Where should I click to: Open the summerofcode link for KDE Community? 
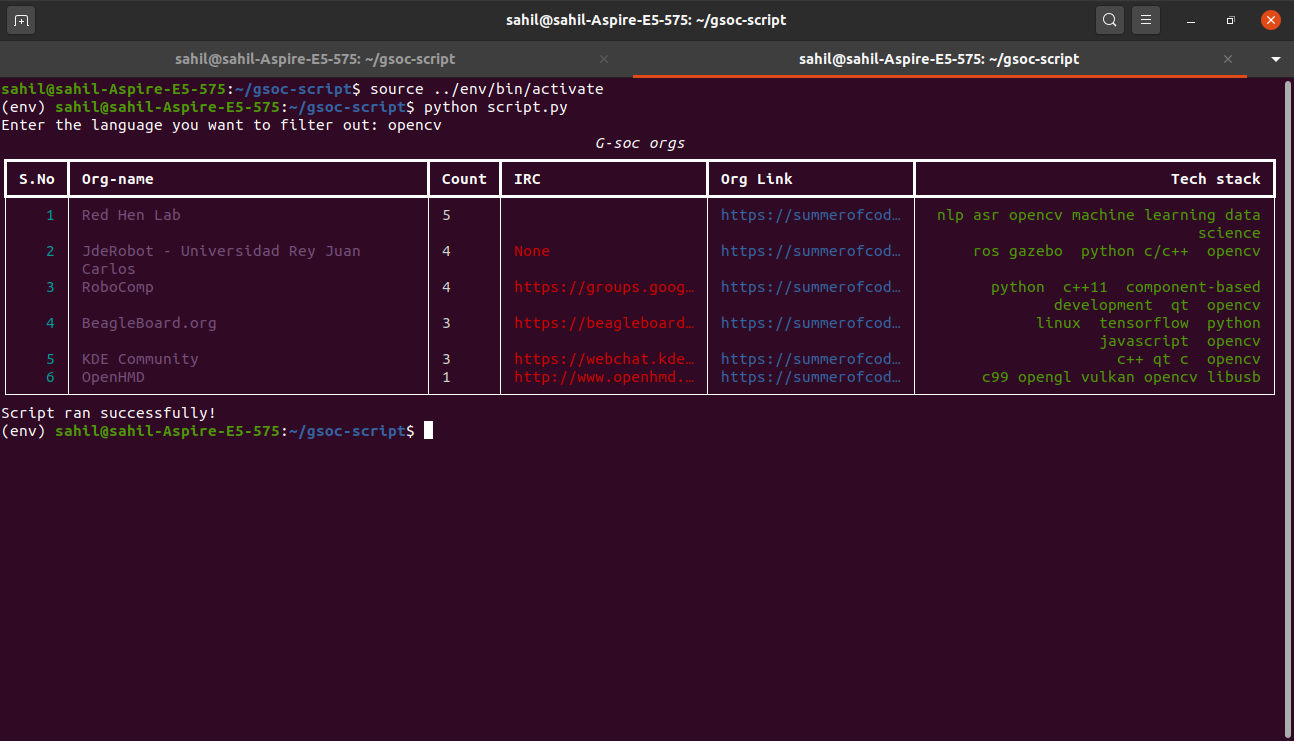pyautogui.click(x=811, y=359)
